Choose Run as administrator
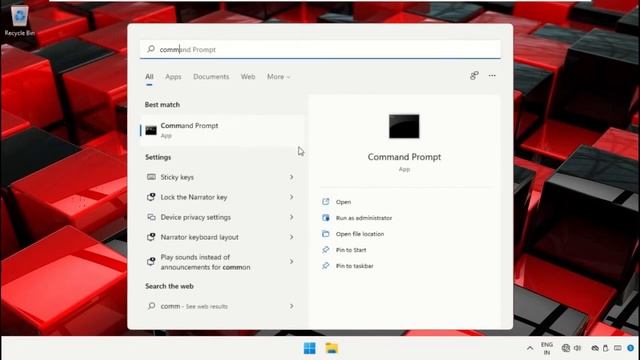The width and height of the screenshot is (640, 360). point(364,218)
